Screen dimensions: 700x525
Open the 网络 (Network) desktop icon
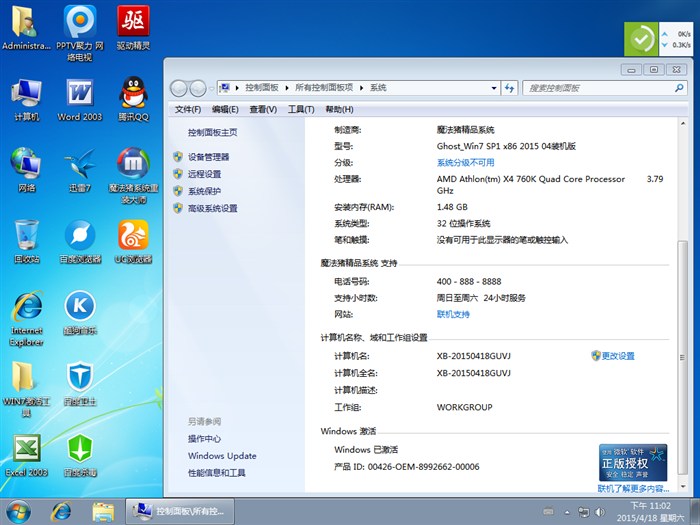[x=26, y=170]
